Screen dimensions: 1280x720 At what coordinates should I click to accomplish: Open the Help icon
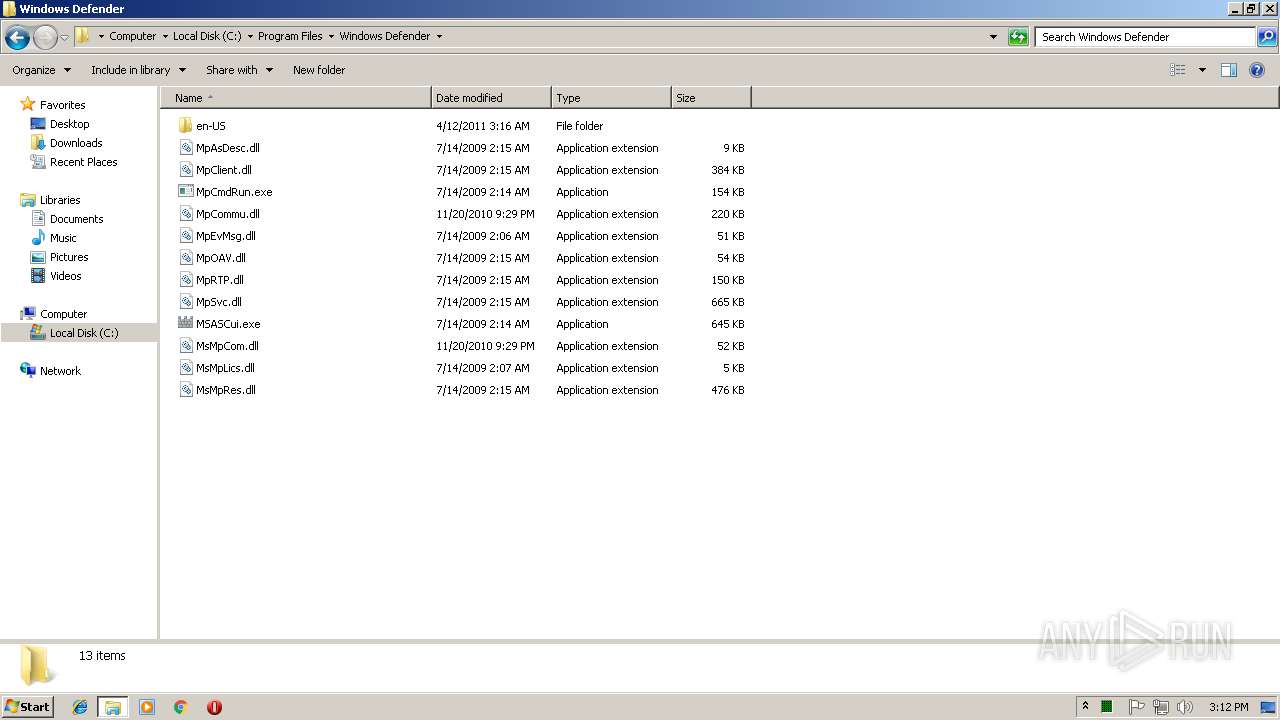[1257, 70]
